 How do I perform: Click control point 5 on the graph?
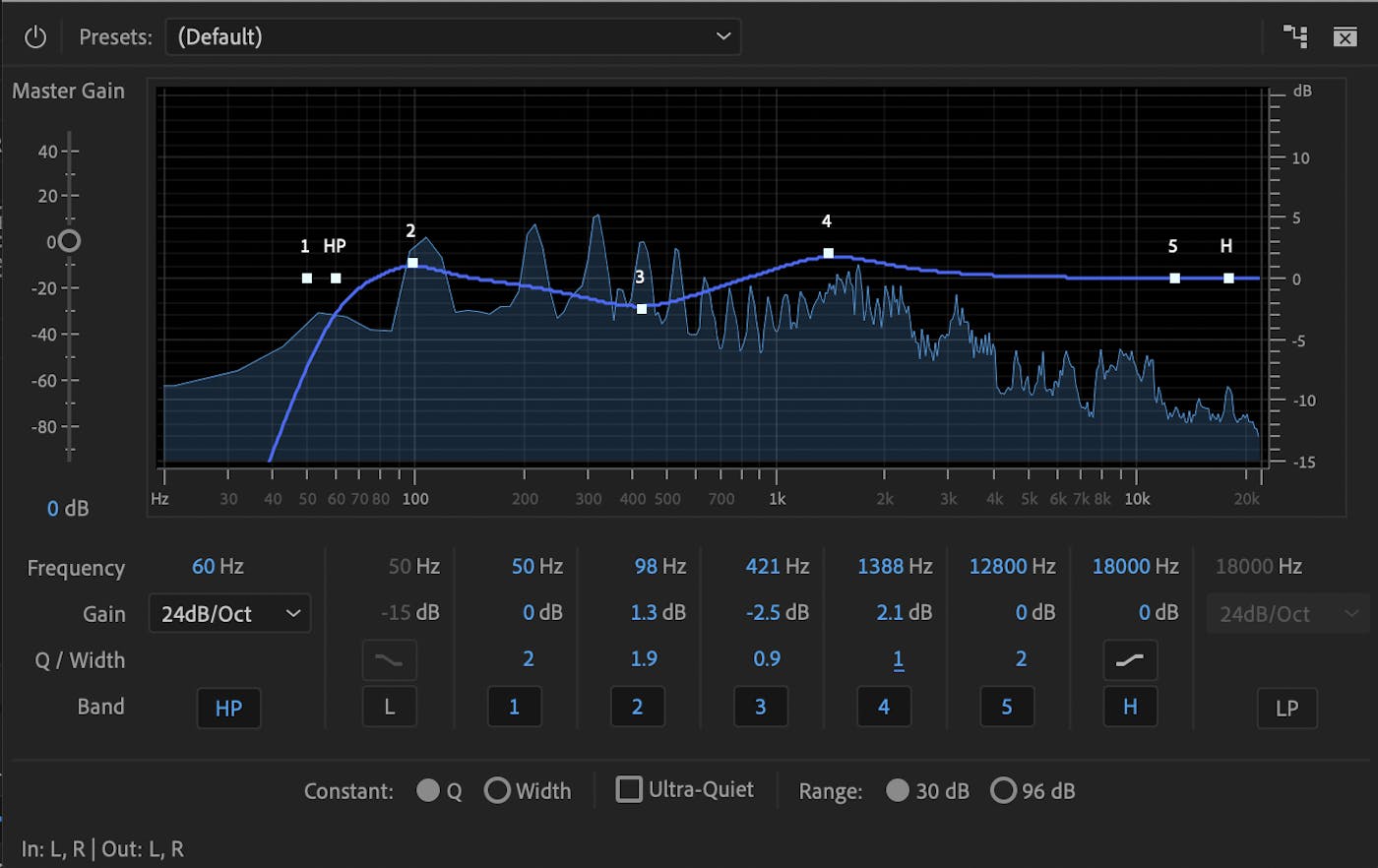coord(1174,279)
